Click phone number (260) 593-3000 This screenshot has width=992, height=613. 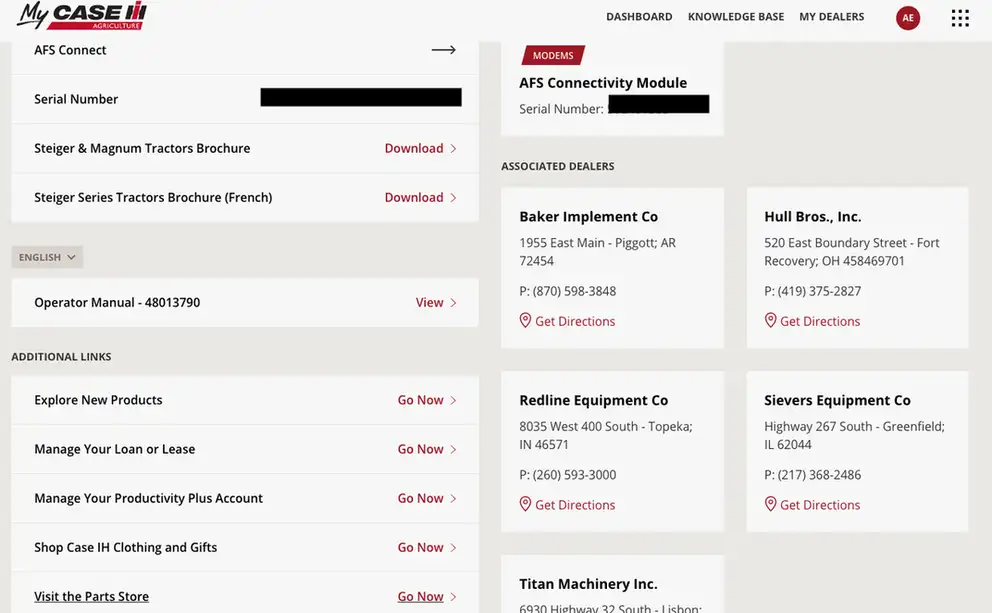click(x=574, y=474)
